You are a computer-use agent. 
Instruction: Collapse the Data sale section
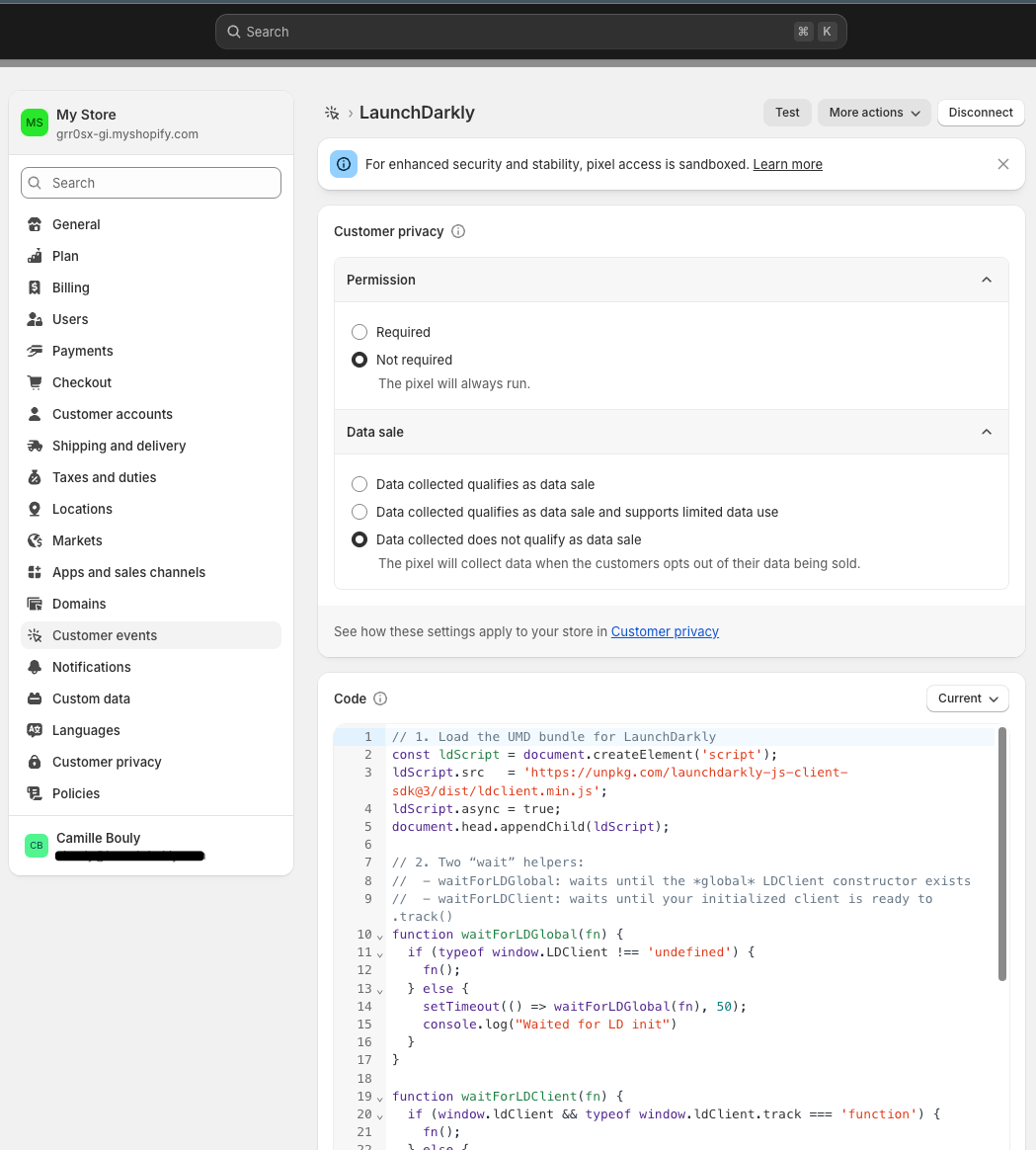click(986, 432)
